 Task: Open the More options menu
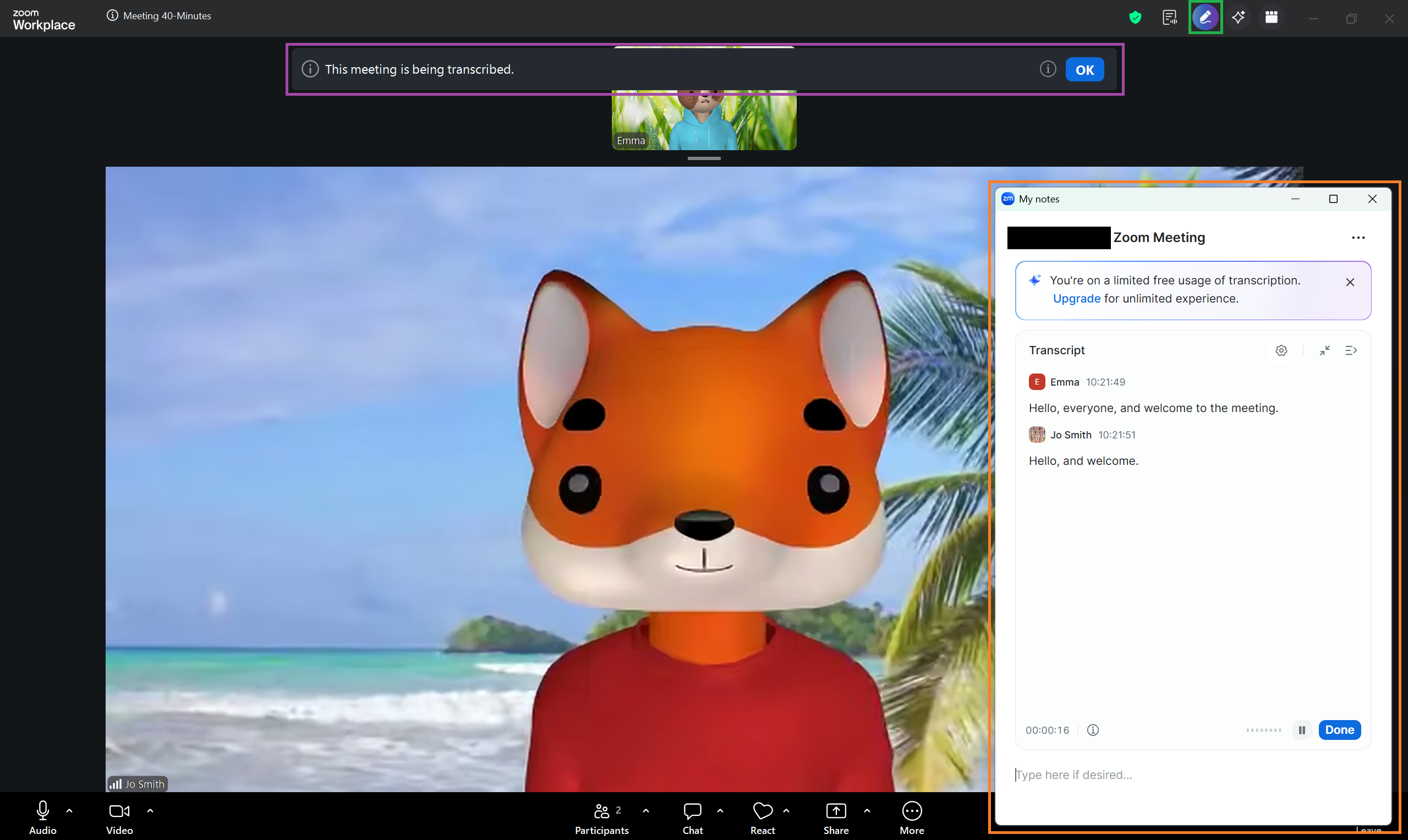pyautogui.click(x=912, y=818)
